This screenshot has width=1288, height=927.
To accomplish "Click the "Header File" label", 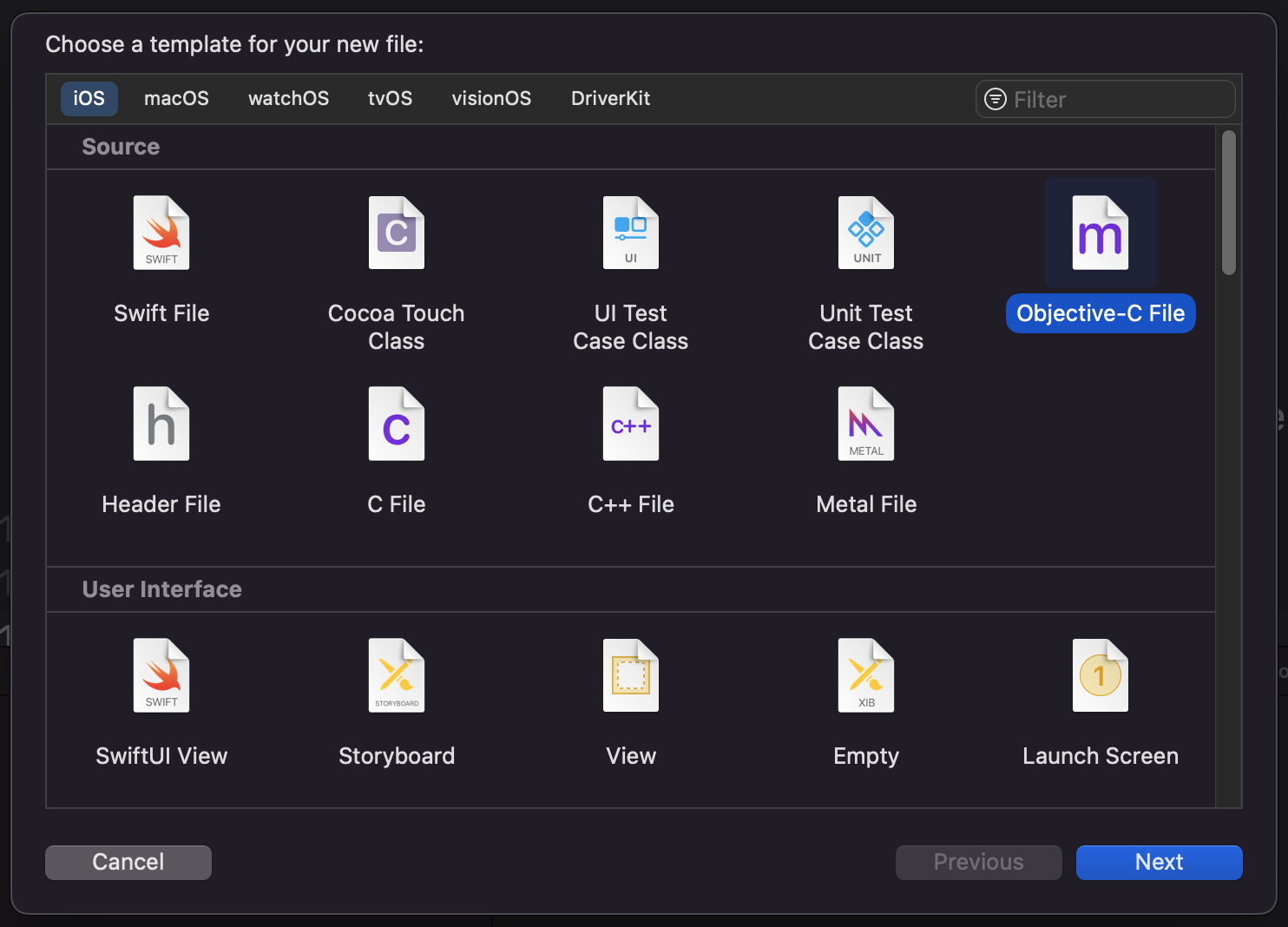I will (x=161, y=504).
